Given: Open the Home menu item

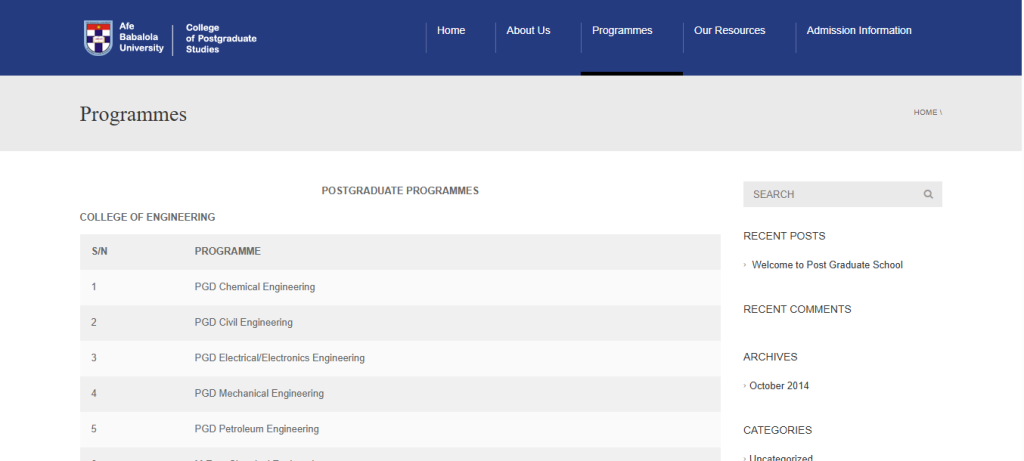Looking at the screenshot, I should [x=451, y=31].
